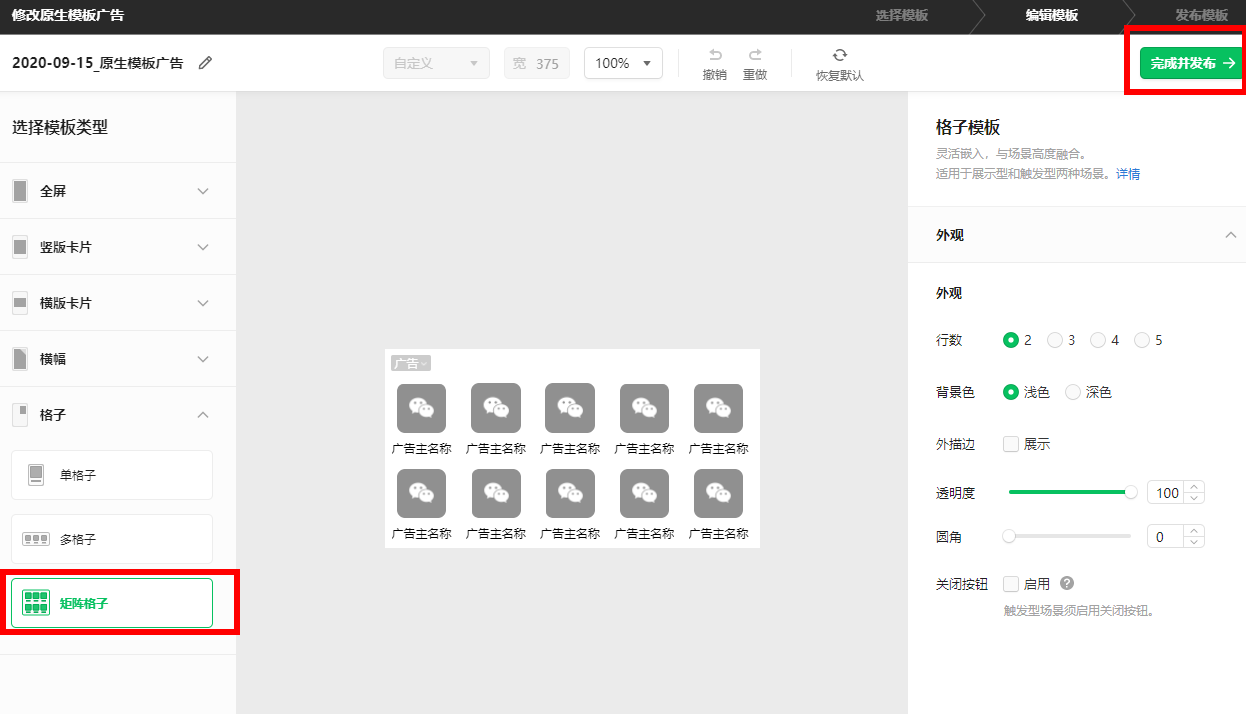The width and height of the screenshot is (1246, 714).
Task: Click the 竖版卡片 template type icon
Action: tap(20, 247)
